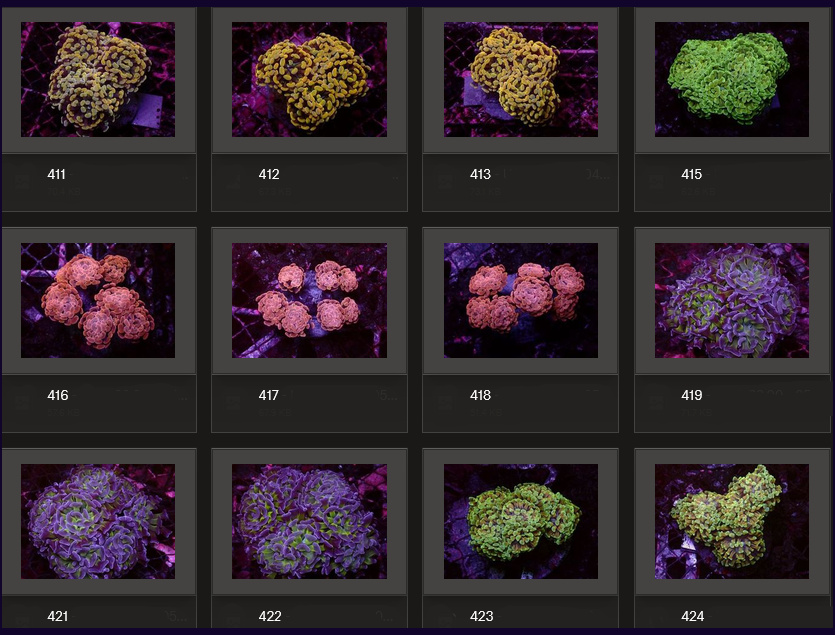Select the file name label "415"
This screenshot has width=835, height=635.
(692, 174)
